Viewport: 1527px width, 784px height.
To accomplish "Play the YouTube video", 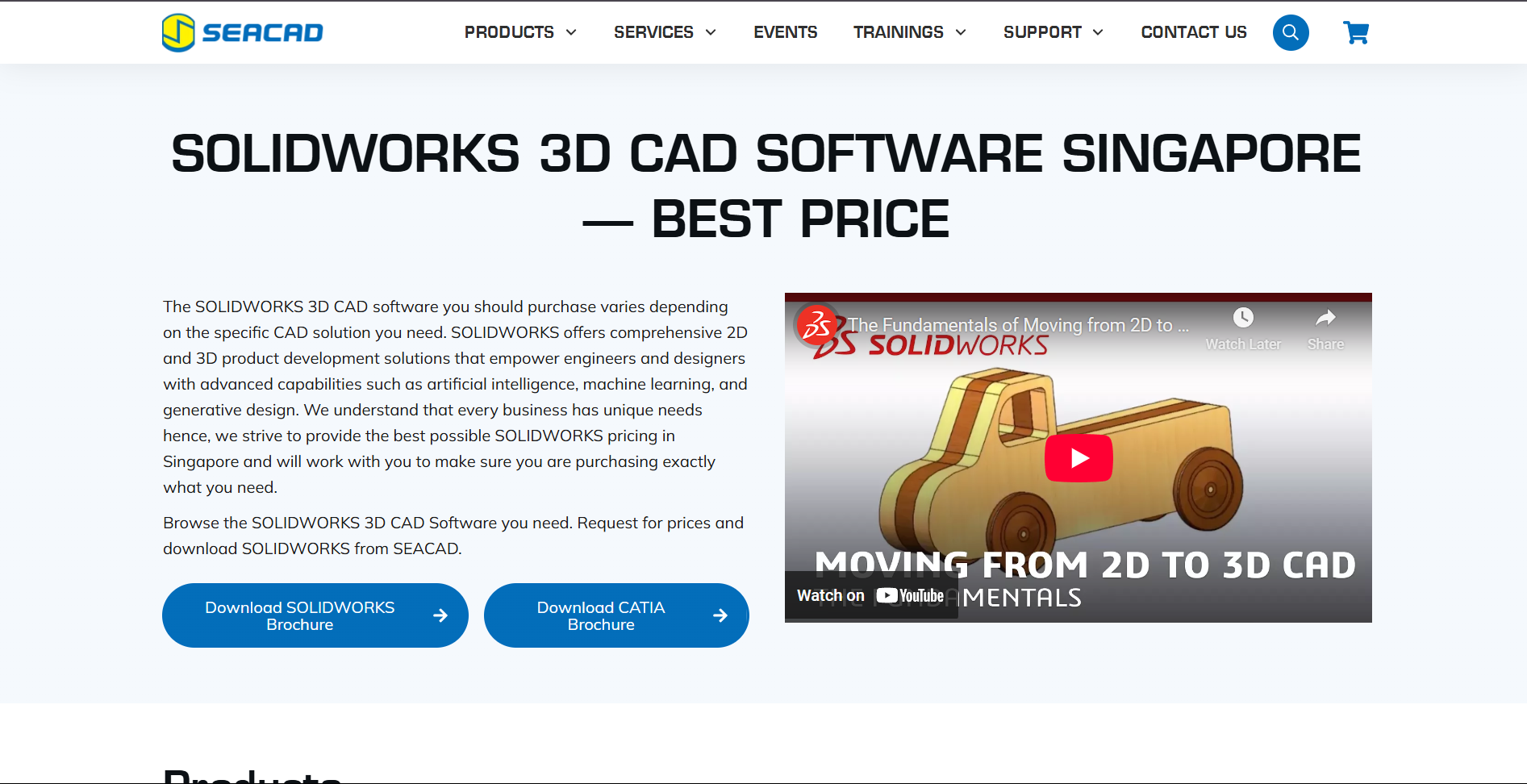I will [1078, 458].
